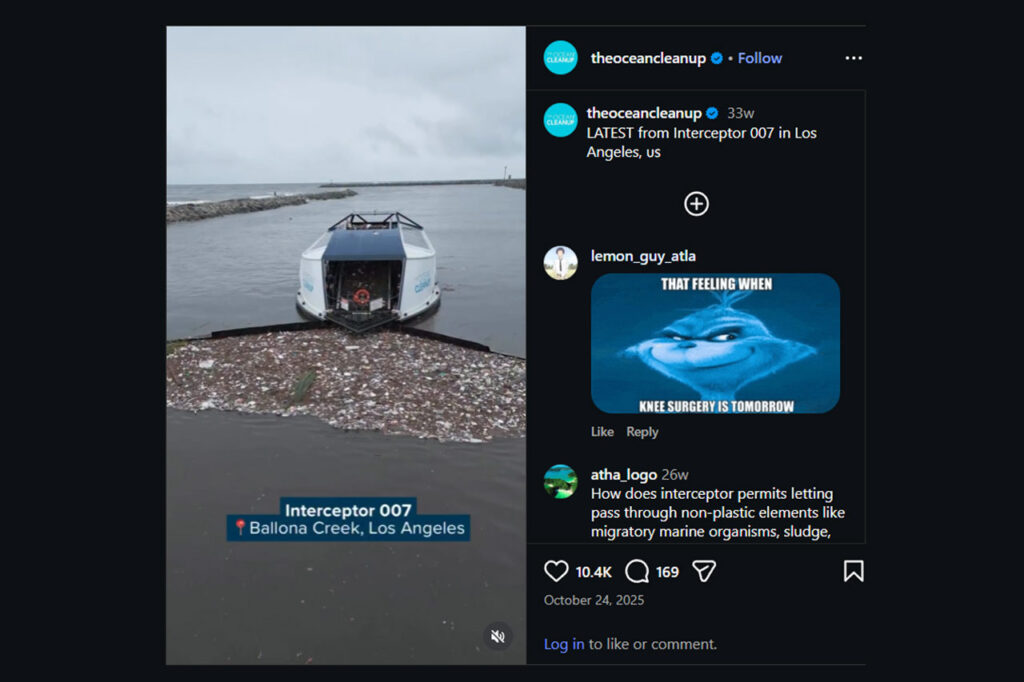Click the Grinch knee surgery meme image
1024x682 pixels.
(715, 344)
